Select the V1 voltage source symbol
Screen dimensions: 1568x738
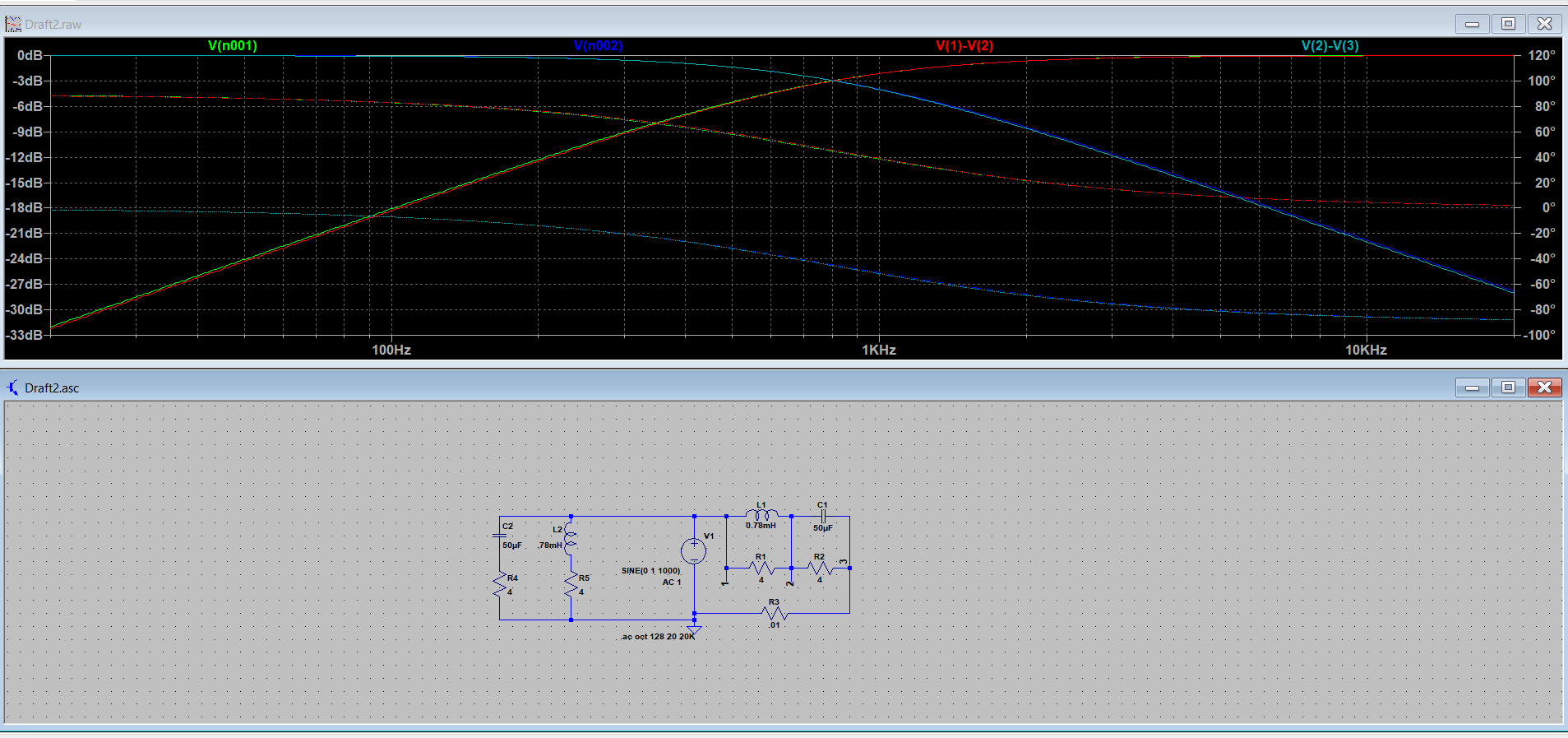693,551
